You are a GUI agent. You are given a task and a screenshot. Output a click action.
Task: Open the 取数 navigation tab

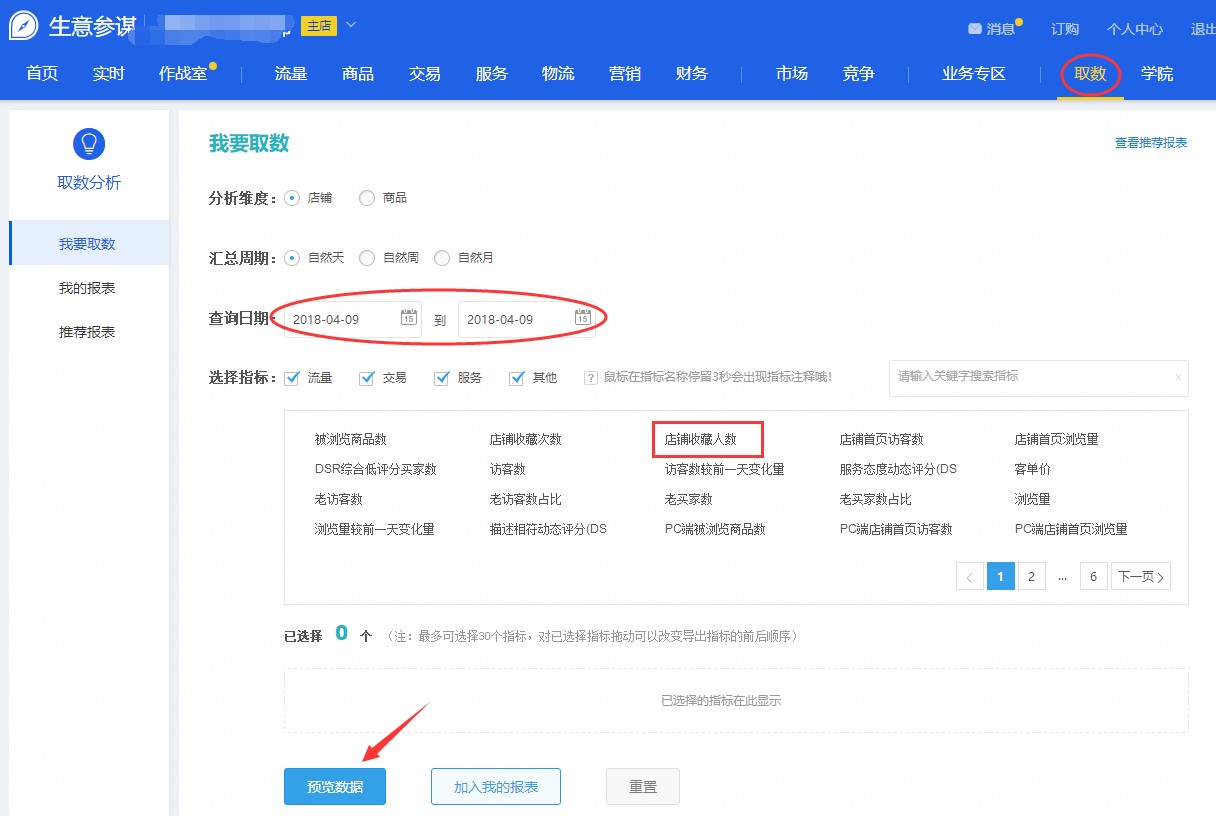pyautogui.click(x=1090, y=74)
